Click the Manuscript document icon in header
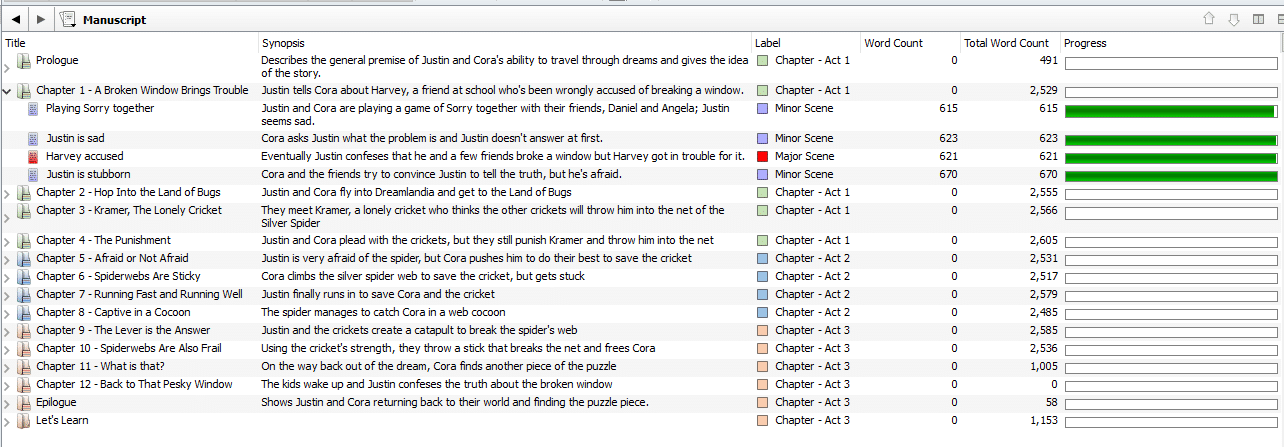 (68, 19)
